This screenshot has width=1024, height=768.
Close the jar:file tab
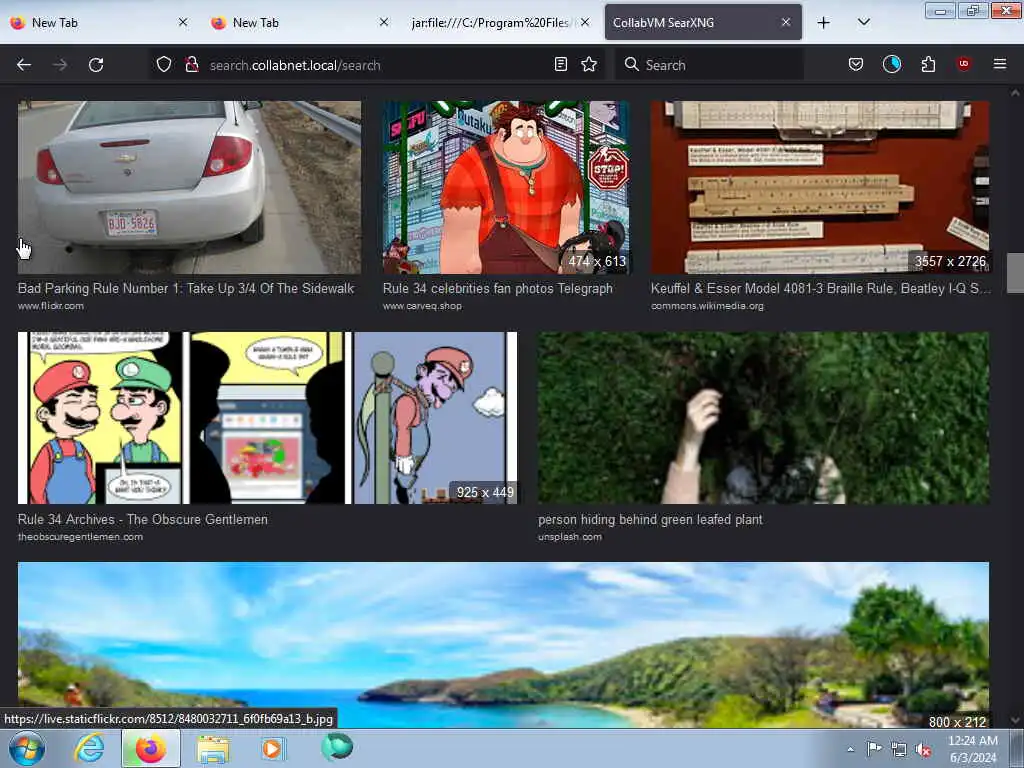585,22
